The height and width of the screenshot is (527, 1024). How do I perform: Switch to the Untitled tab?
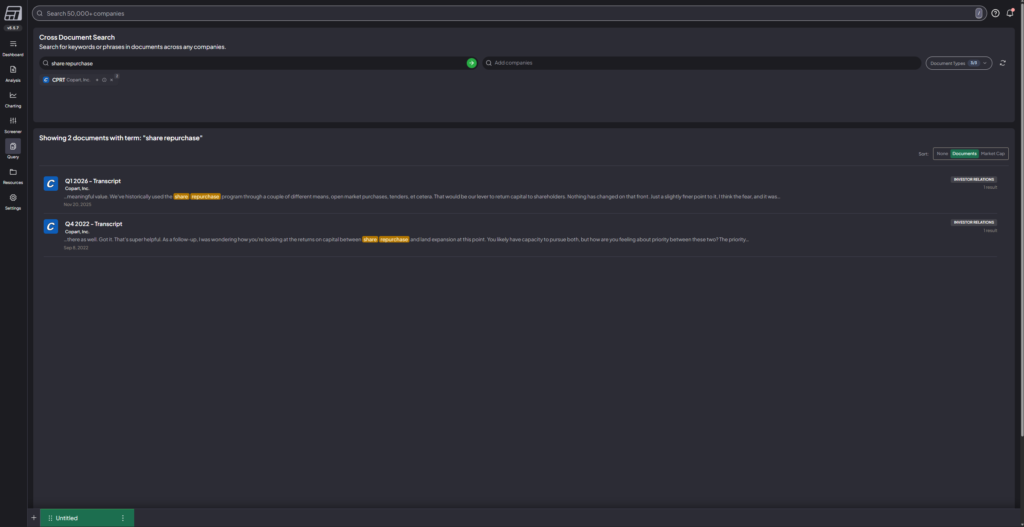click(x=87, y=518)
